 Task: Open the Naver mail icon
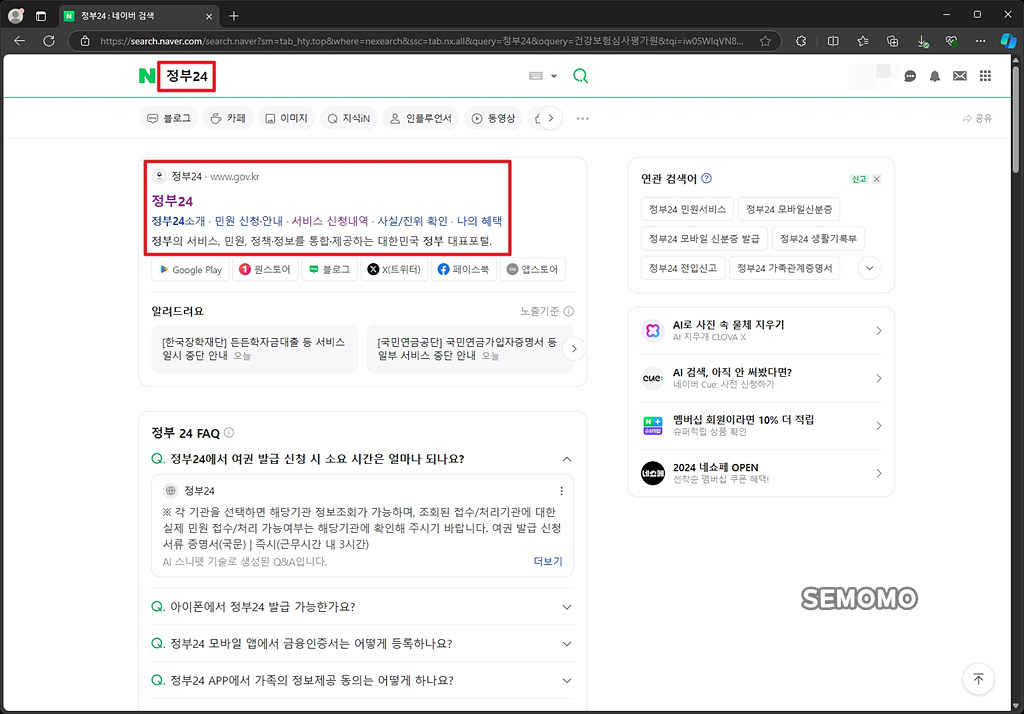click(959, 76)
